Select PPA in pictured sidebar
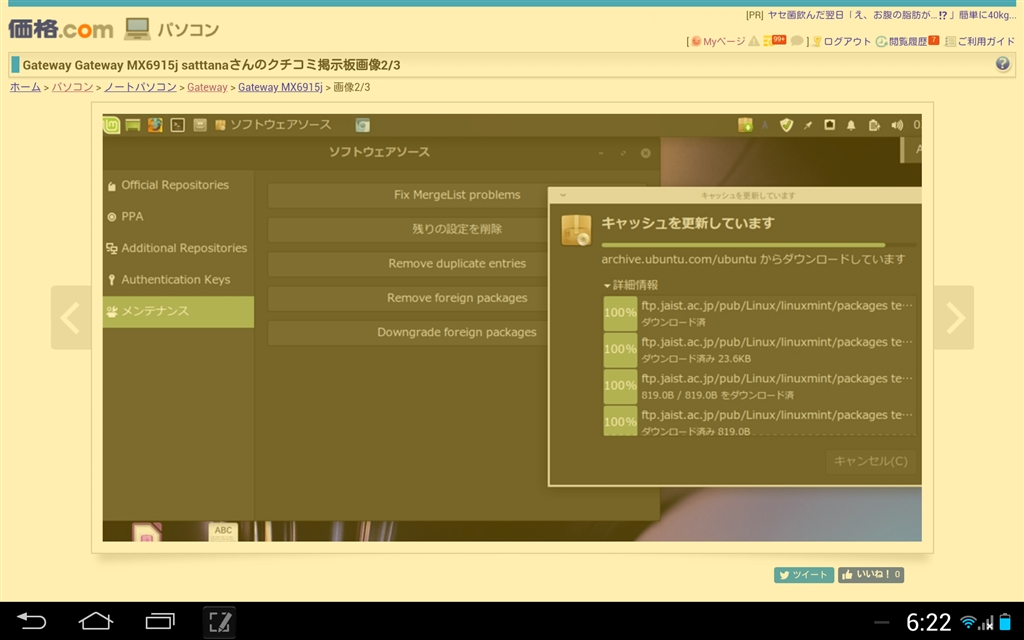The image size is (1024, 640). [x=178, y=216]
